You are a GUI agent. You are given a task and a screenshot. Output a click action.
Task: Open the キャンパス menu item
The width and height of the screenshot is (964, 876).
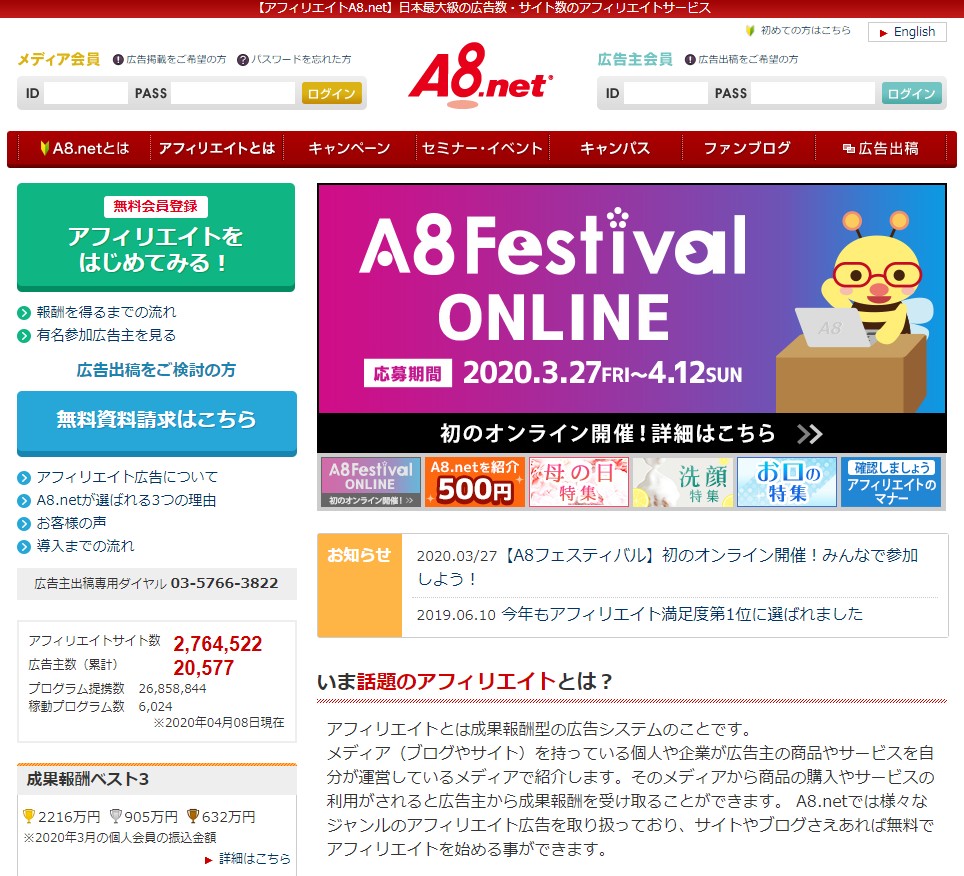tap(615, 148)
